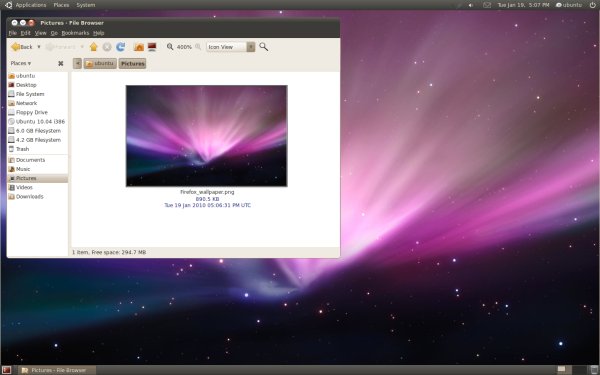Click the Pictures path bar button
Image resolution: width=600 pixels, height=375 pixels.
(x=132, y=64)
